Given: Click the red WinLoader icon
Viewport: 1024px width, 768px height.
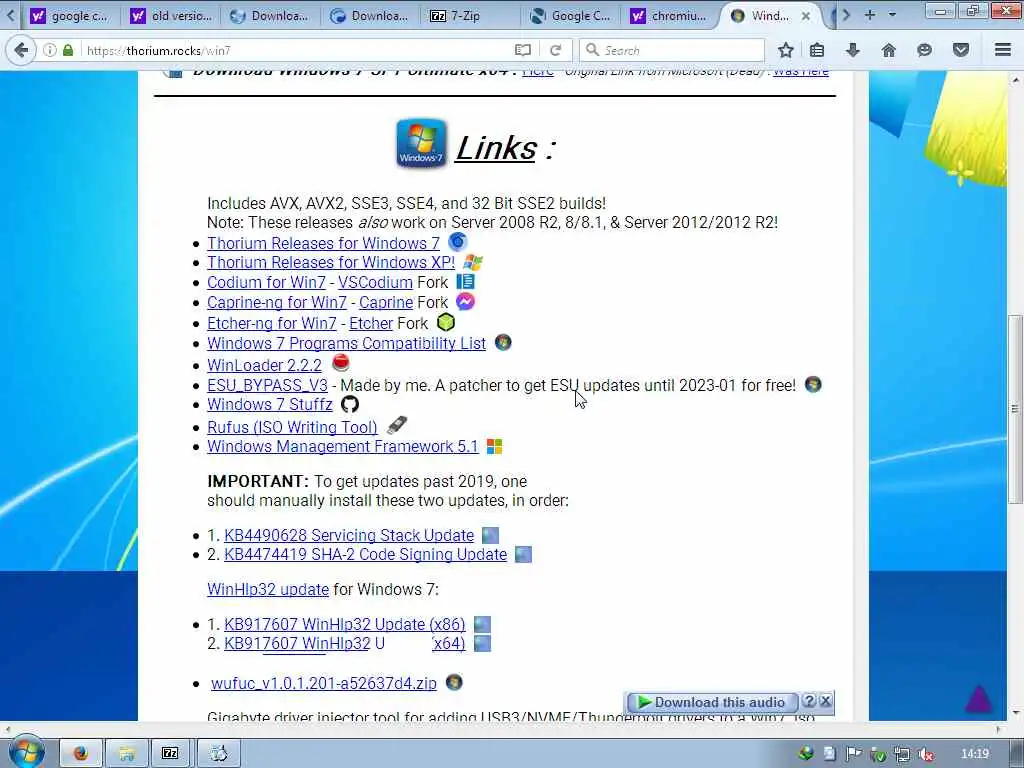Looking at the screenshot, I should (x=340, y=362).
